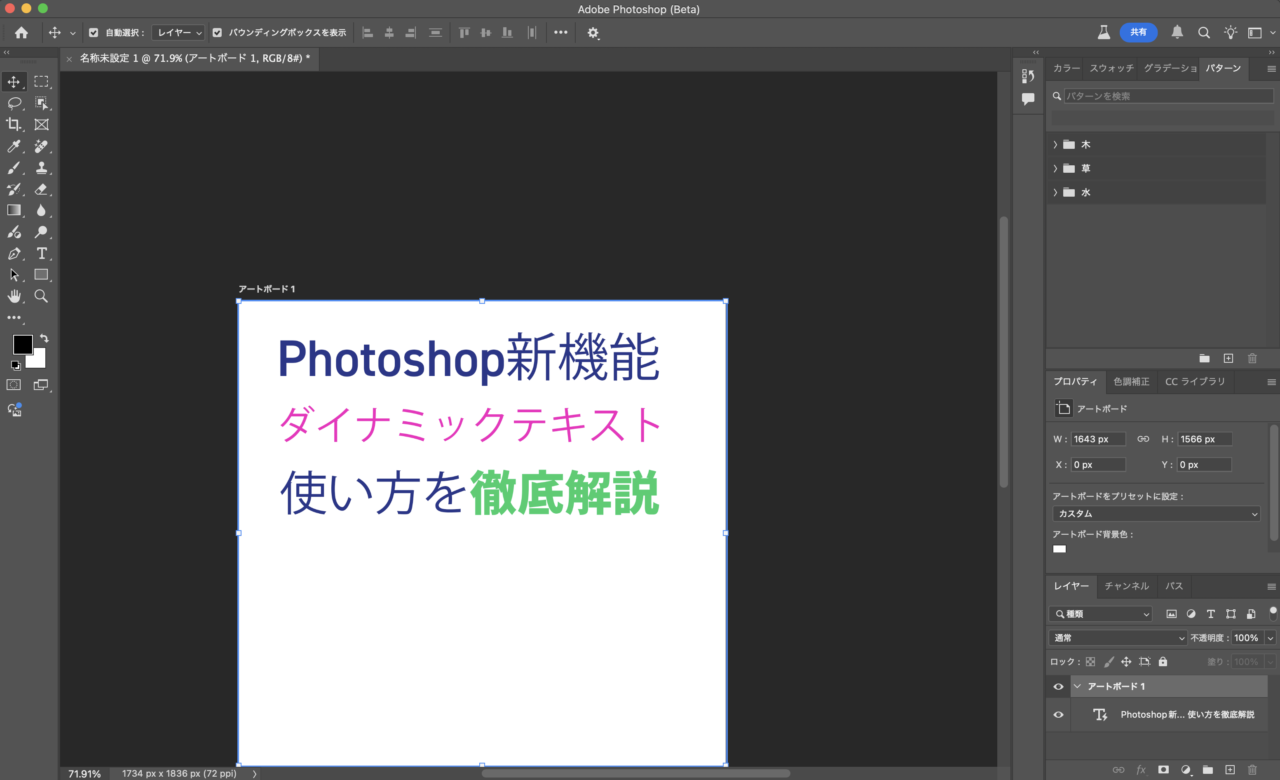This screenshot has width=1280, height=780.
Task: Select the Hand tool
Action: pyautogui.click(x=14, y=297)
